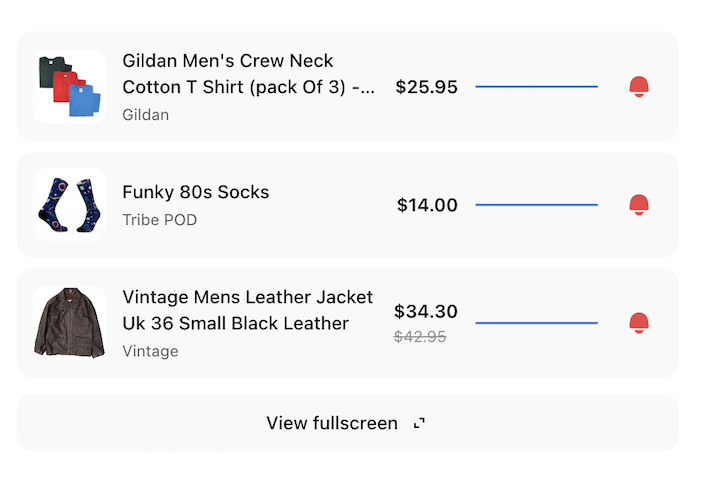Viewport: 706px width, 478px height.
Task: Click the crossed-out $42.95 original price
Action: tap(420, 337)
